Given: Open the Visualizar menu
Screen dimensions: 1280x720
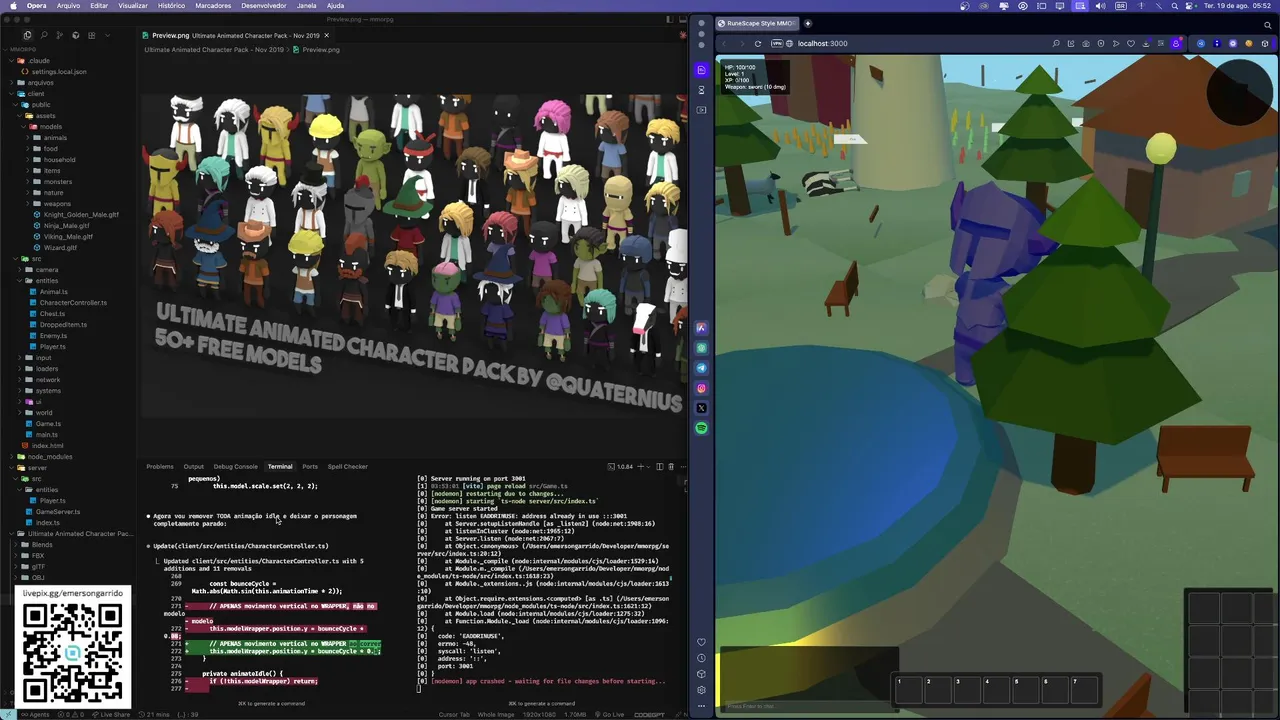Looking at the screenshot, I should coord(133,5).
